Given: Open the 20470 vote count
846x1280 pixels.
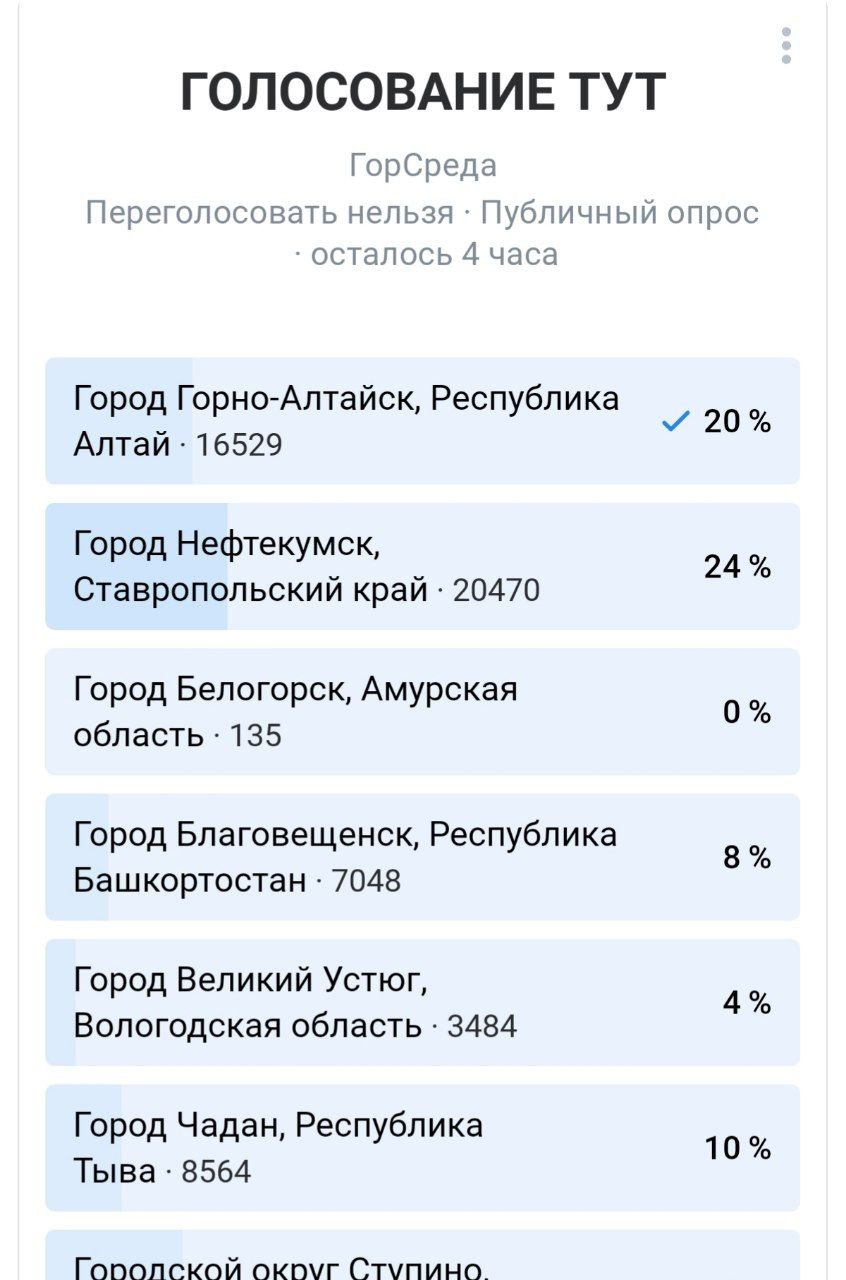Looking at the screenshot, I should (496, 591).
